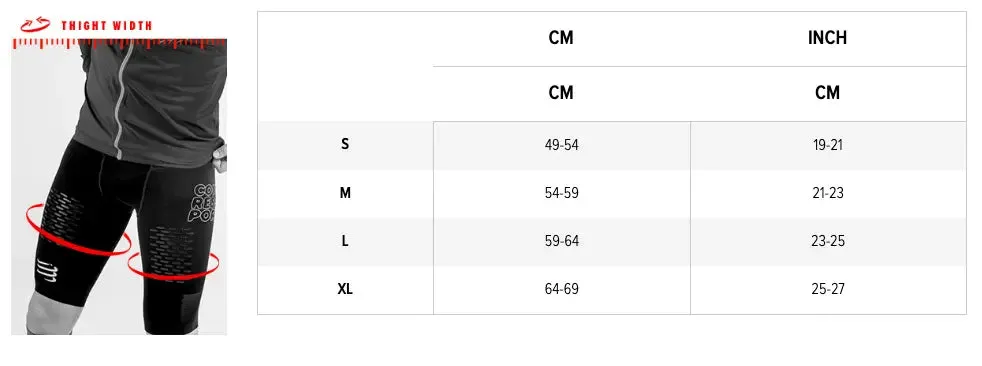
Task: Click the 54-59 cm cell
Action: [562, 193]
